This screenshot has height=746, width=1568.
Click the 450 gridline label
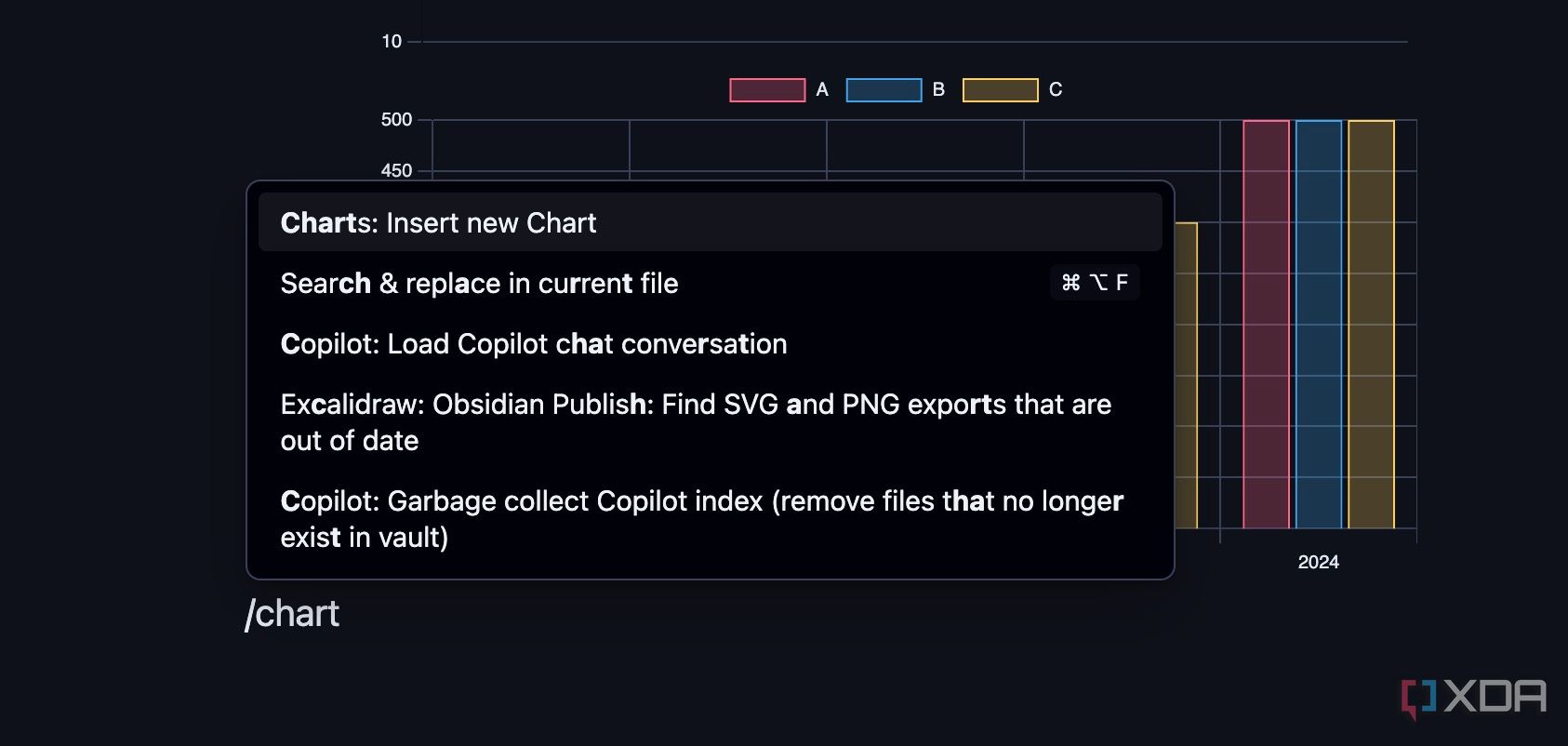point(396,170)
